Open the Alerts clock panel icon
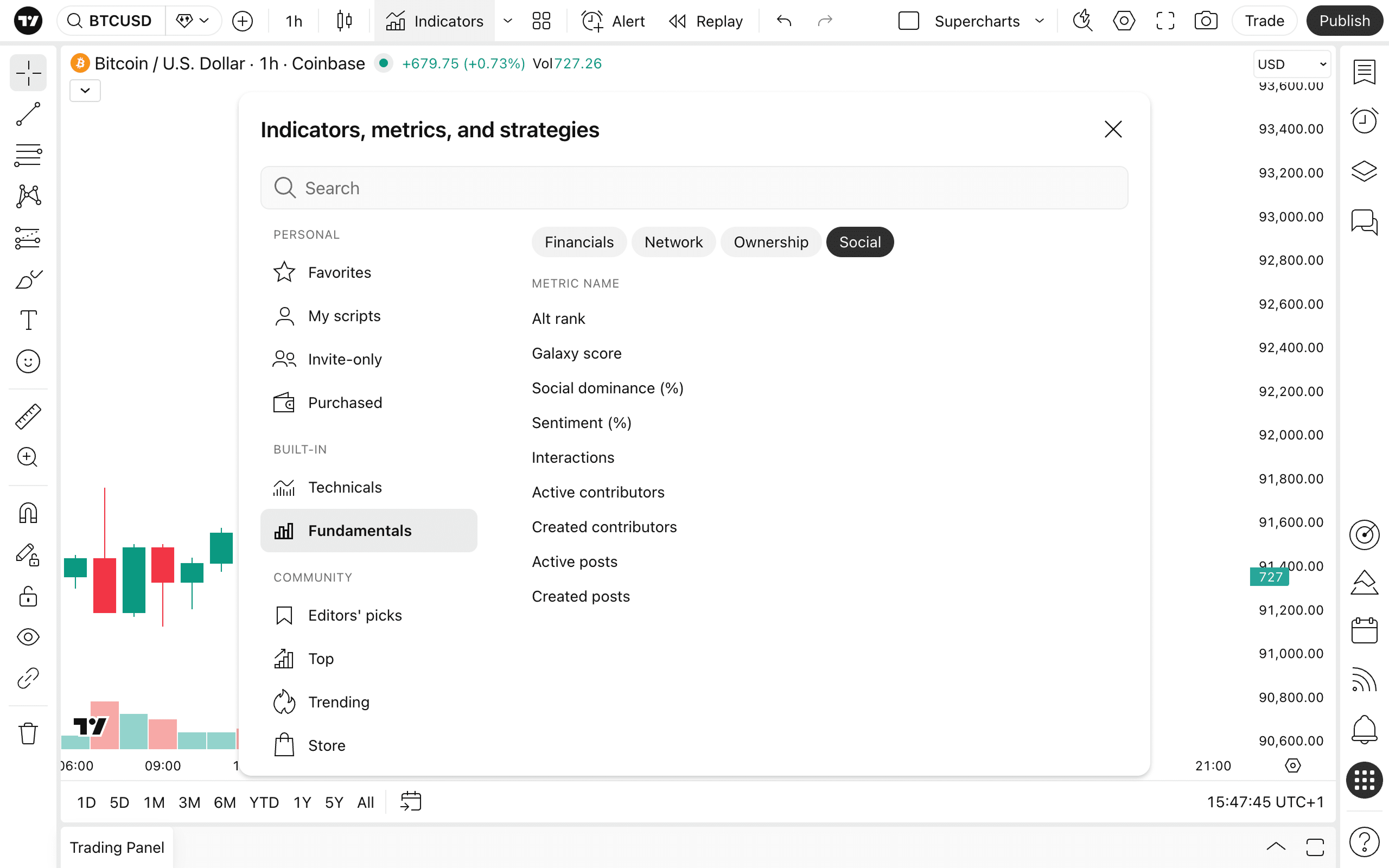 (x=1363, y=120)
